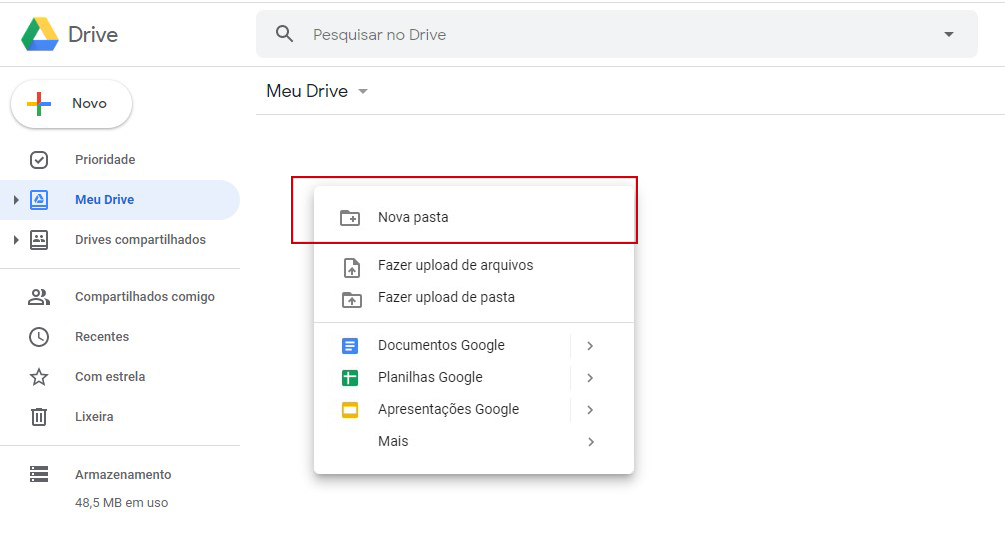Screen dimensions: 1005x547
Task: Click the green Planilhas Google icon
Action: click(350, 378)
